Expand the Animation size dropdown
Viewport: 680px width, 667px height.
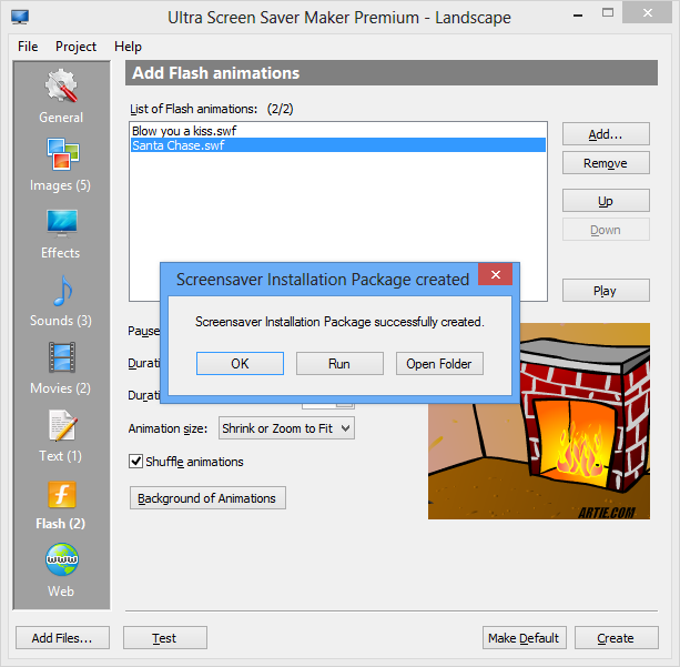click(x=286, y=428)
